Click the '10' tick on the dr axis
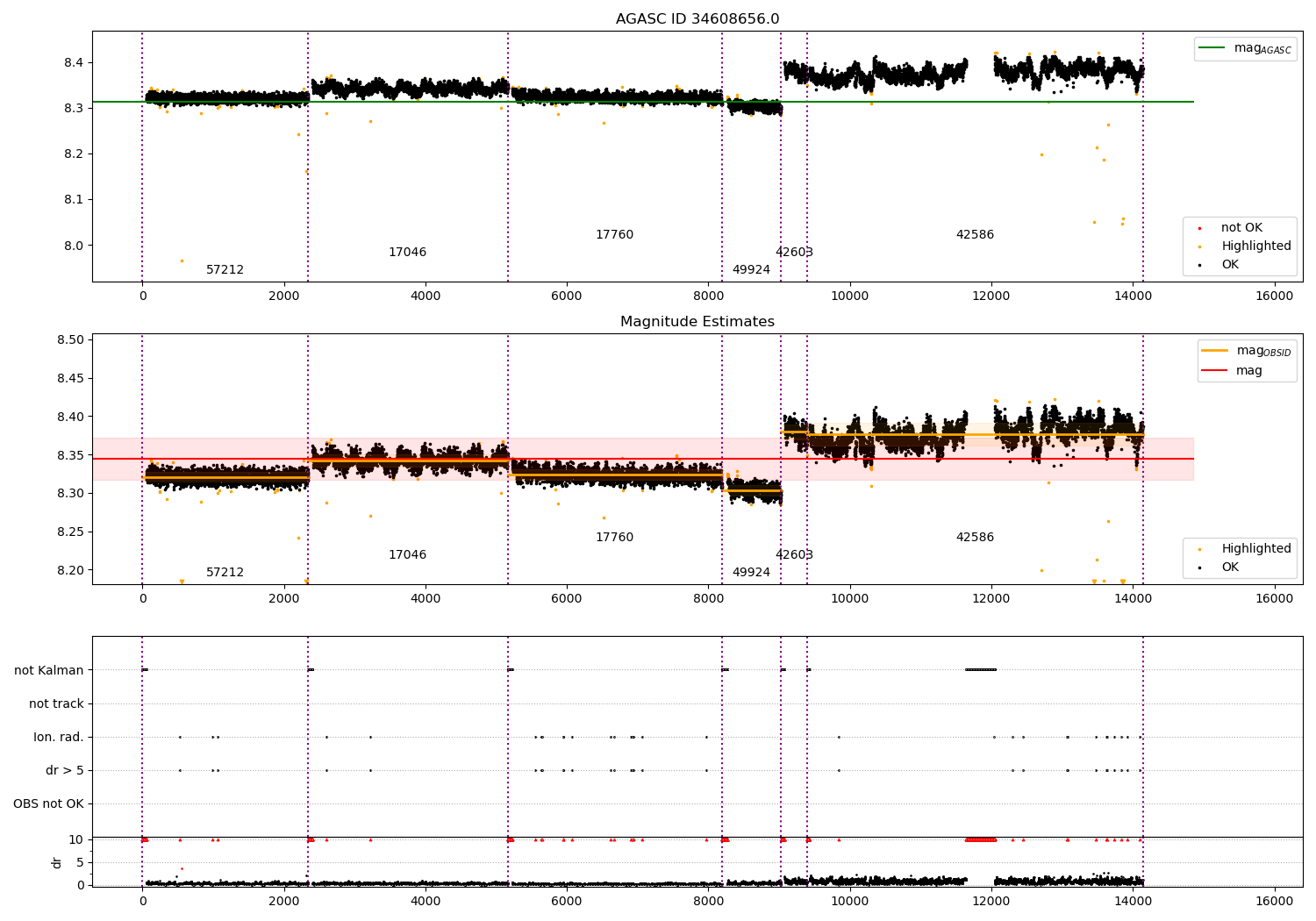This screenshot has width=1316, height=921. coord(76,840)
